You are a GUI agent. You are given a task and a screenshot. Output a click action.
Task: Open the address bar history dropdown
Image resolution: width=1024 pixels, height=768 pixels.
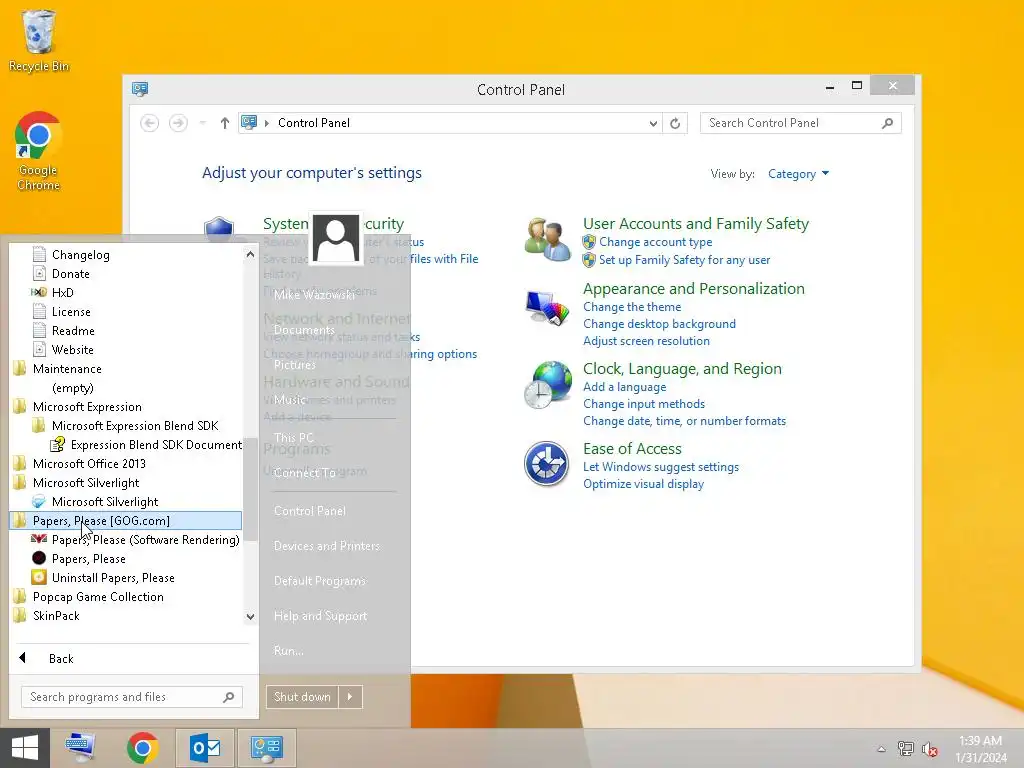(x=653, y=123)
